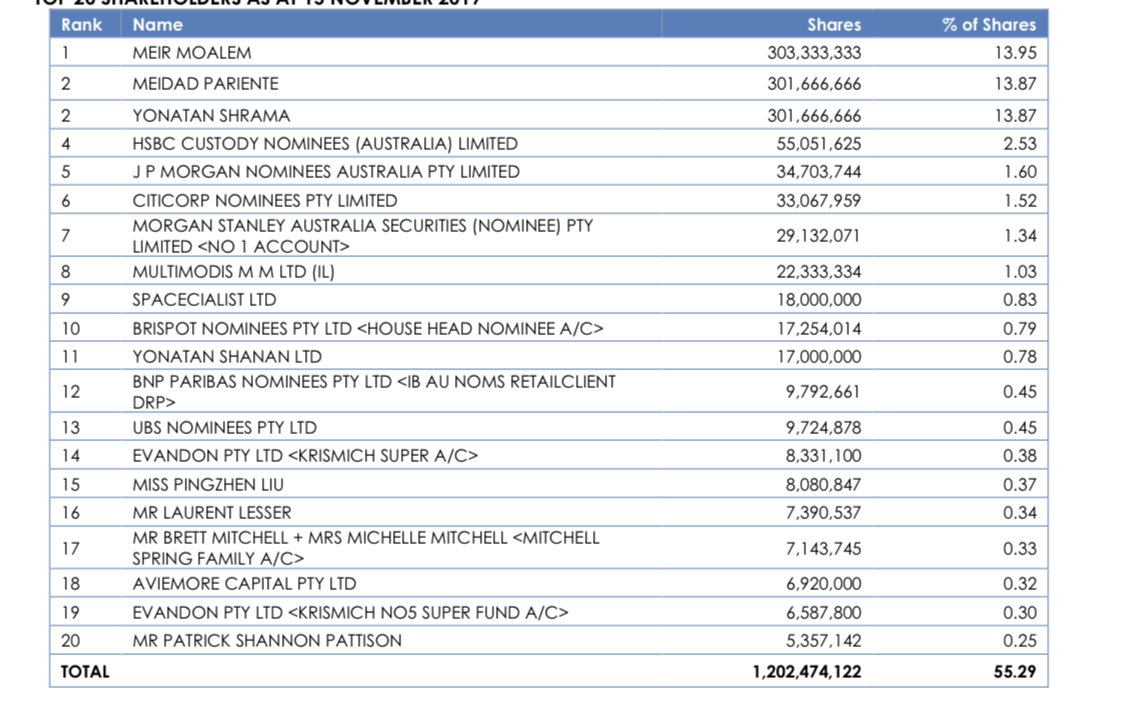Screen dimensions: 1125x711
Task: Click J P MORGAN NOMINEES AUSTRALIA PTY LIMITED
Action: click(x=326, y=172)
